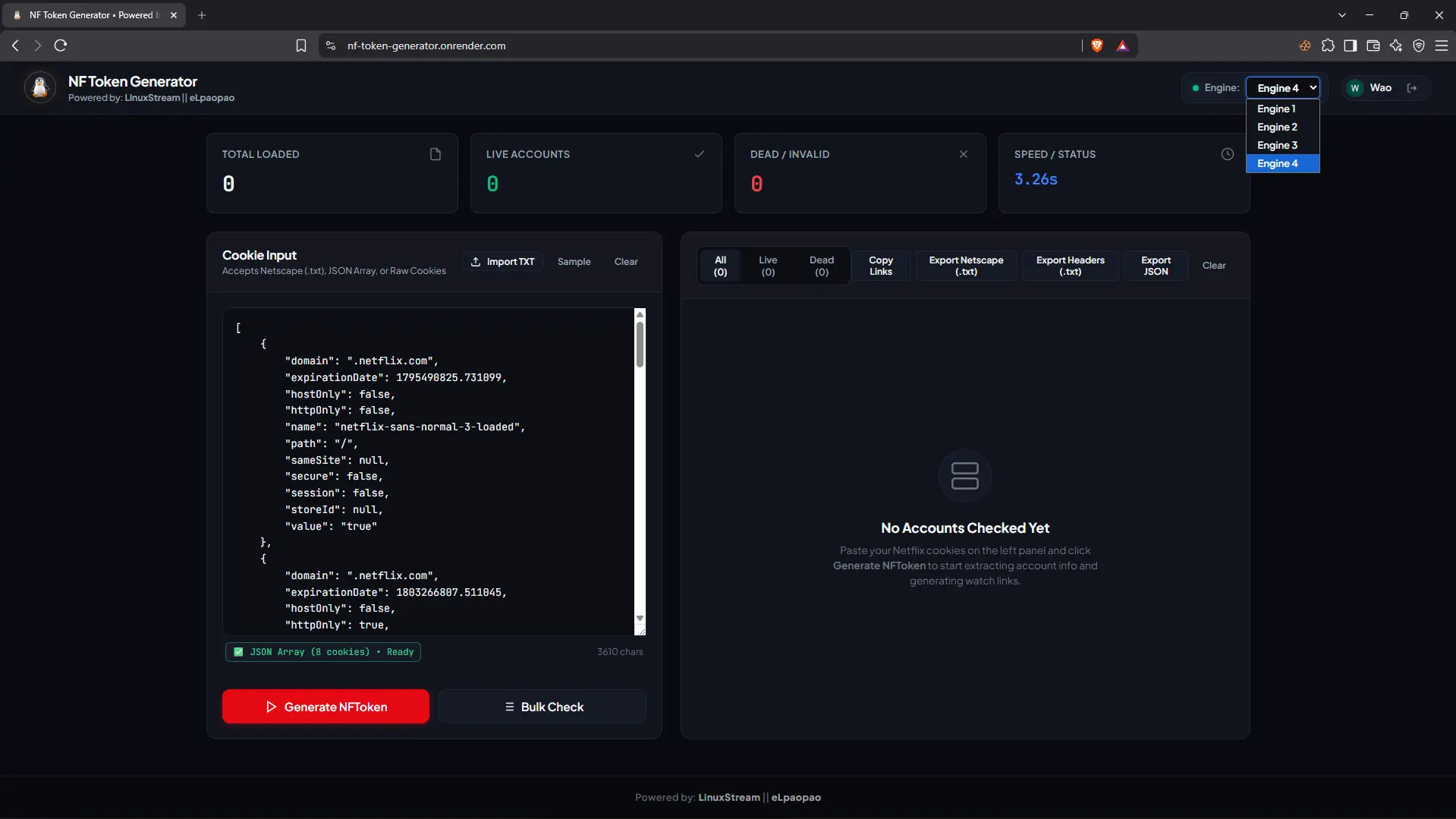This screenshot has width=1456, height=819.
Task: Click the Live Accounts count 0
Action: (492, 184)
